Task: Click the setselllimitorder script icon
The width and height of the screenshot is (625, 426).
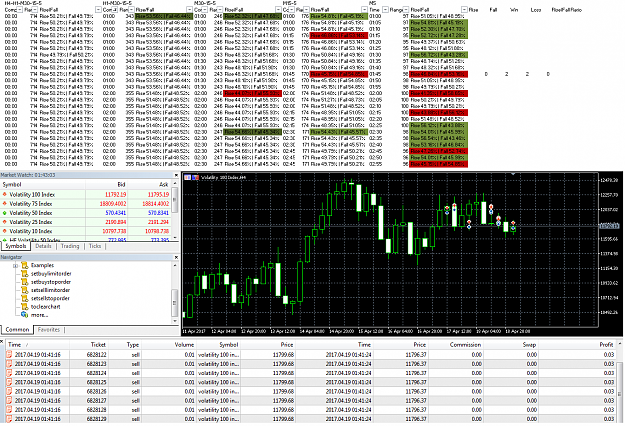Action: point(25,290)
